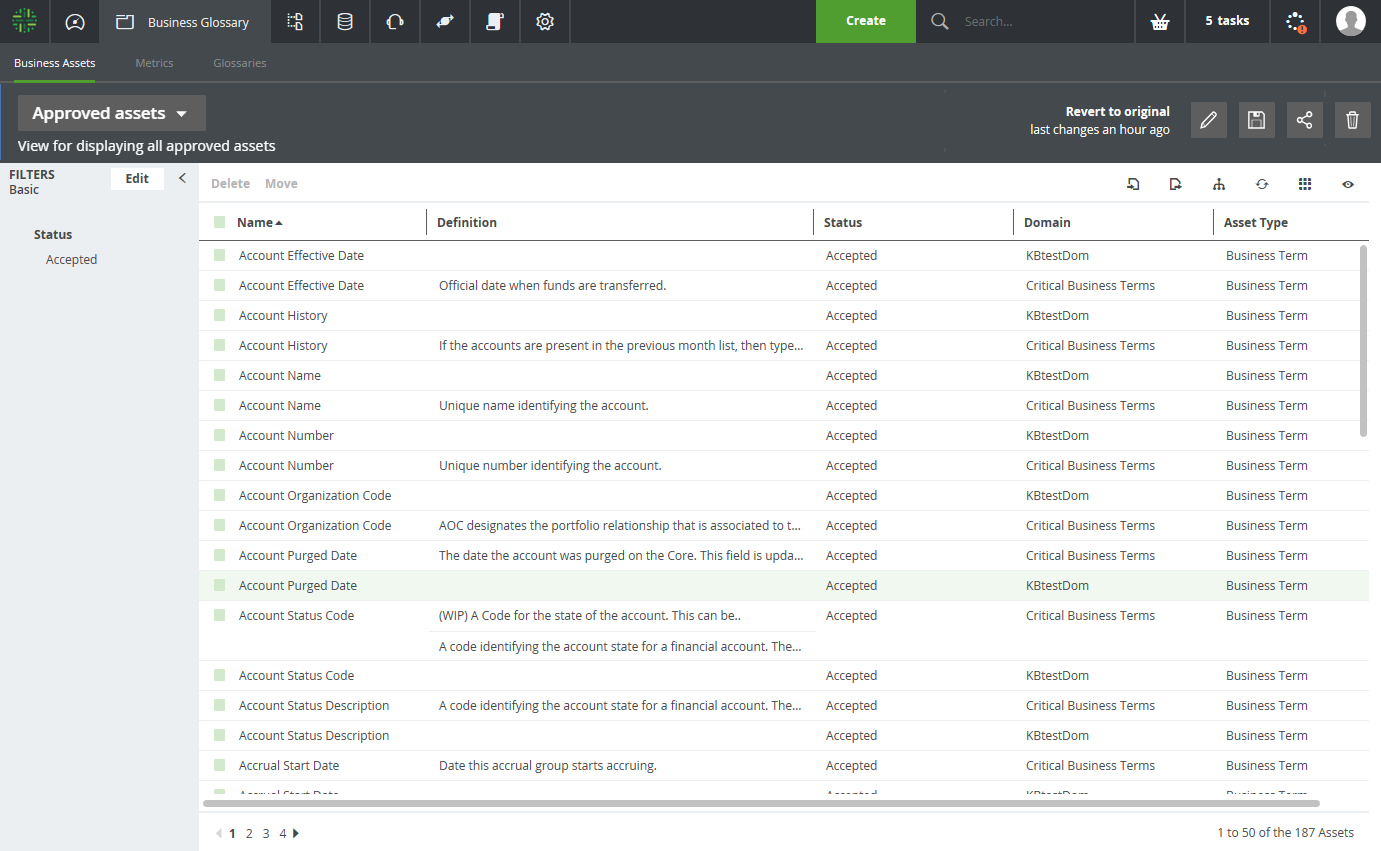Tick checkbox for Accrual Start Date row
The height and width of the screenshot is (851, 1381).
(219, 765)
